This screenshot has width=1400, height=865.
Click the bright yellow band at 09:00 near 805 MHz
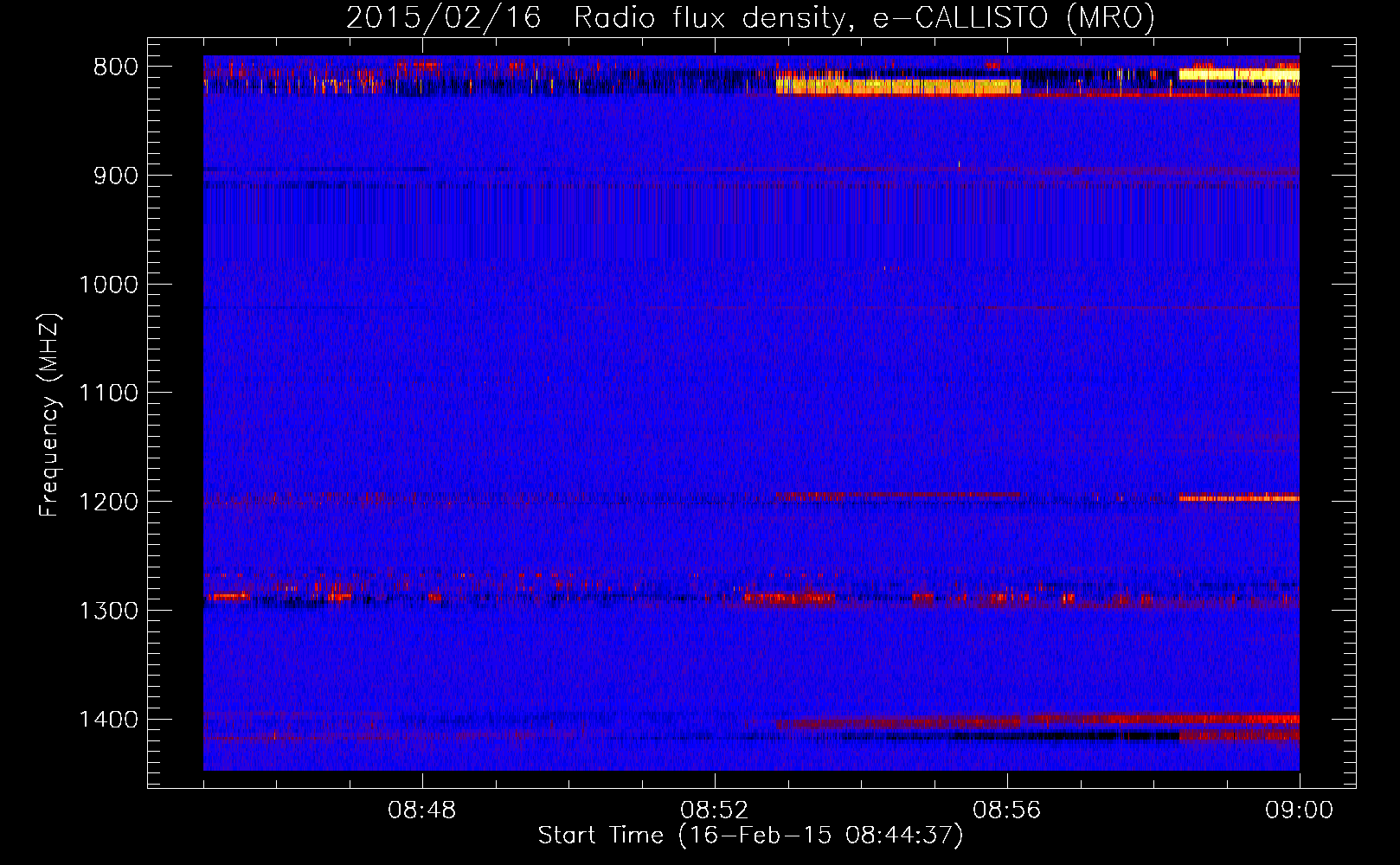pos(1239,74)
